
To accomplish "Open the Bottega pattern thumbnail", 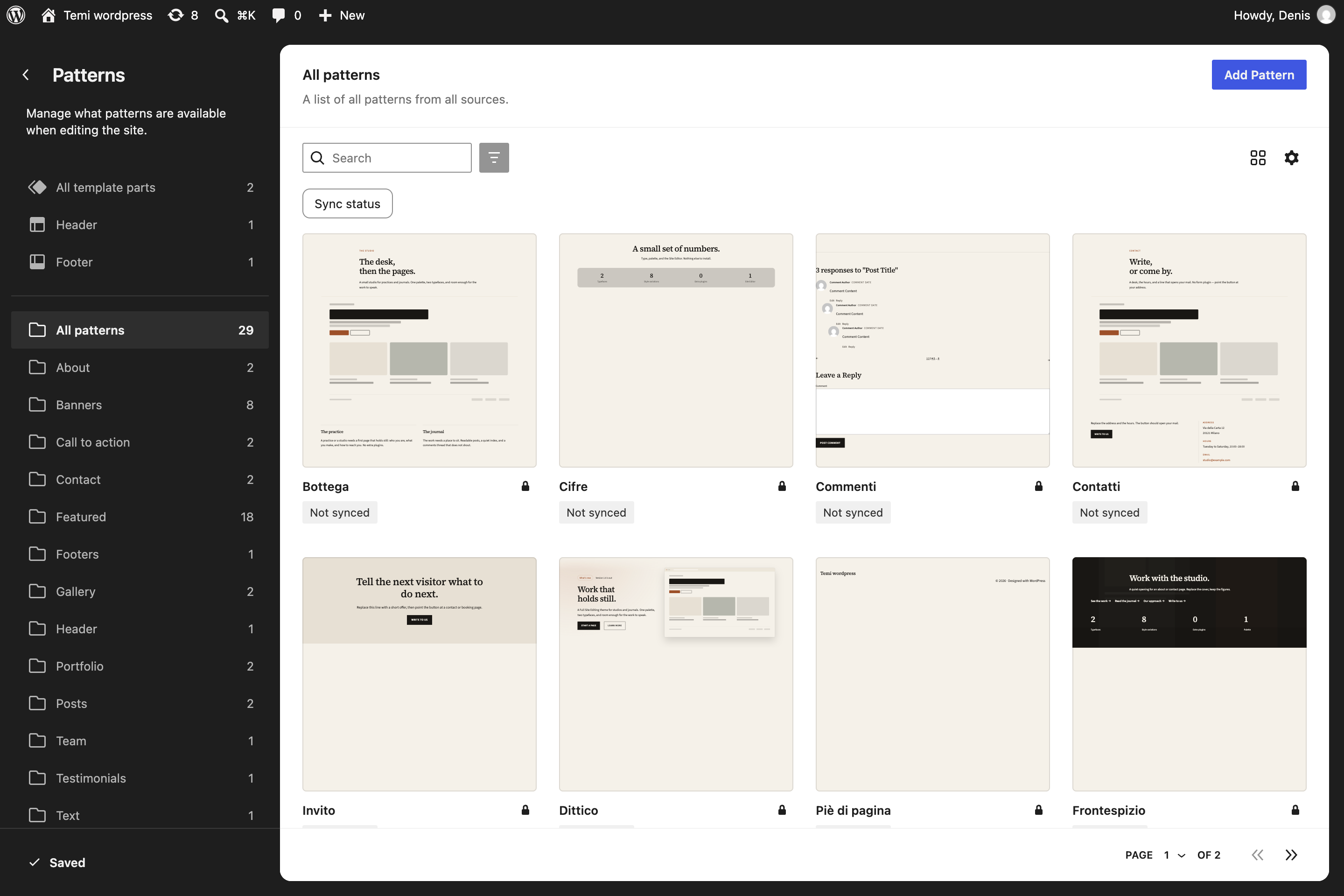I will click(x=420, y=350).
